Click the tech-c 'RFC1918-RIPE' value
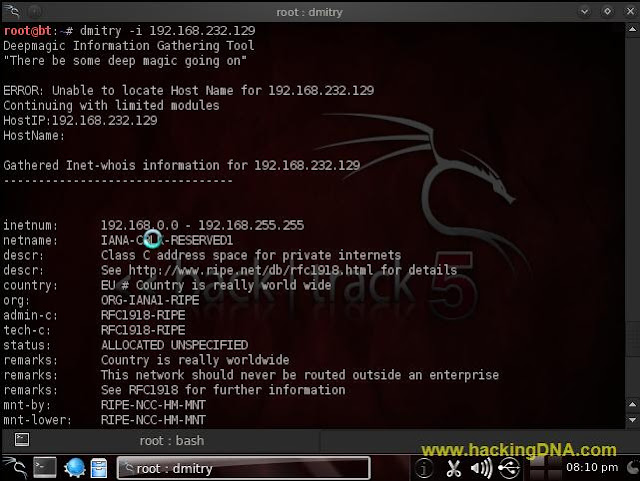Image resolution: width=640 pixels, height=481 pixels. [x=143, y=330]
